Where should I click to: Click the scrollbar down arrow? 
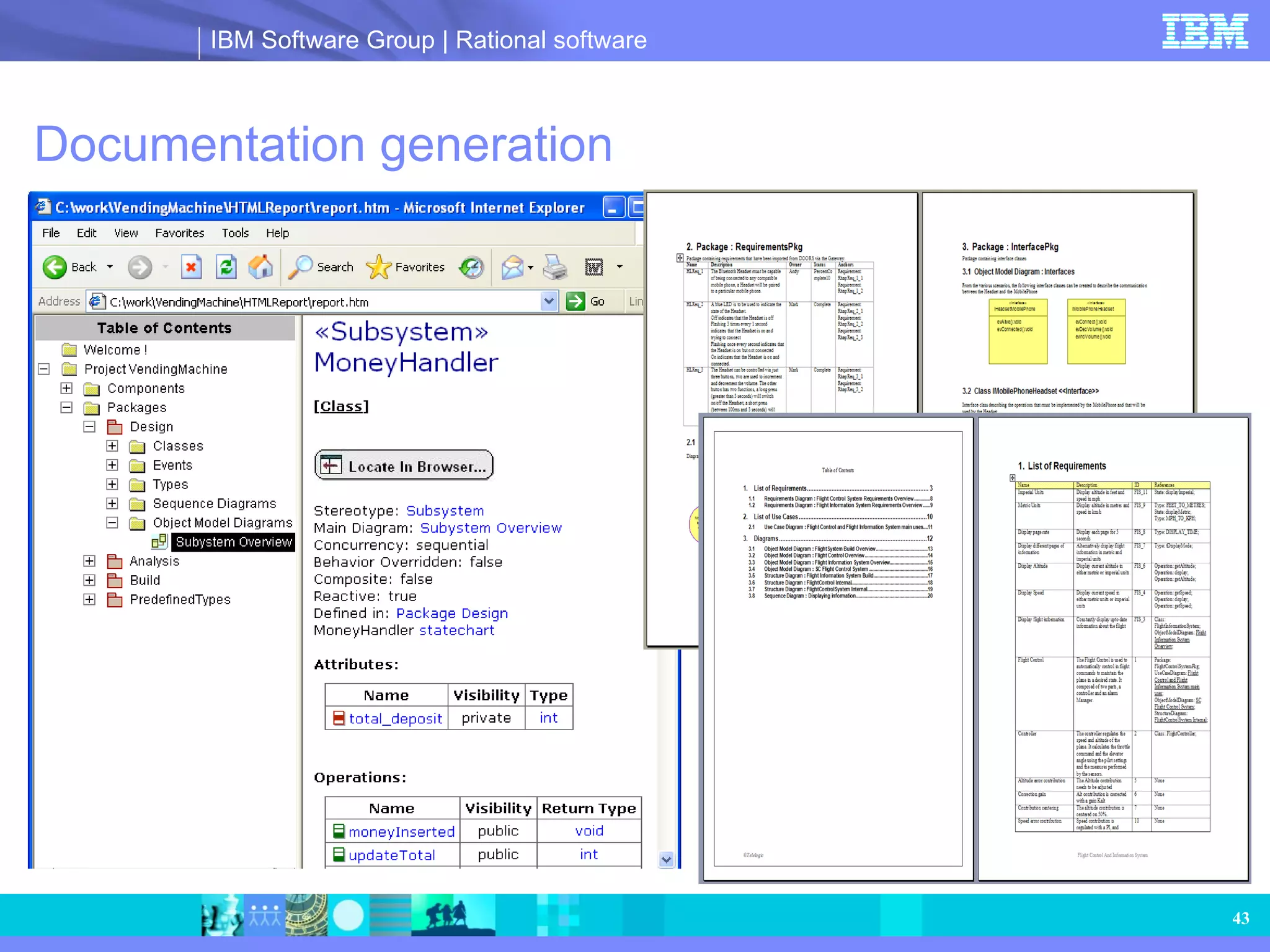(667, 860)
